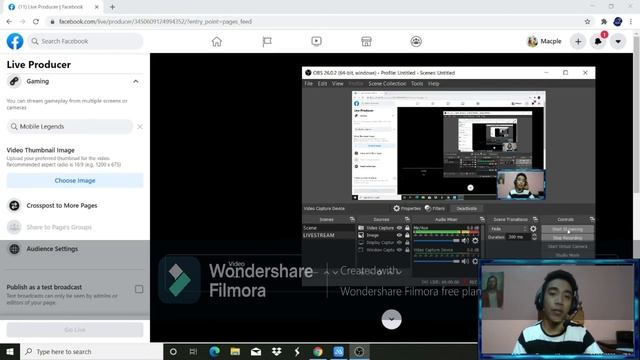Adjust the Mic/Aux volume slider
Screen dimensions: 640x360
[x=436, y=241]
